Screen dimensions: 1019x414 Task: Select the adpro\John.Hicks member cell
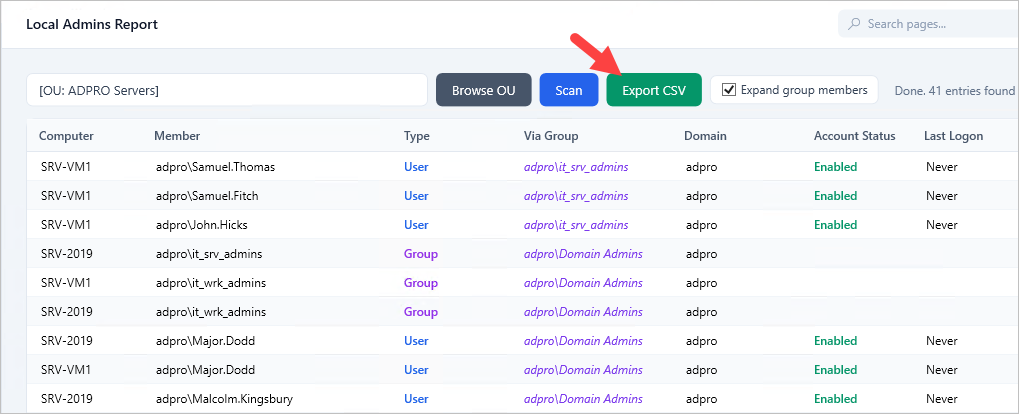point(201,225)
